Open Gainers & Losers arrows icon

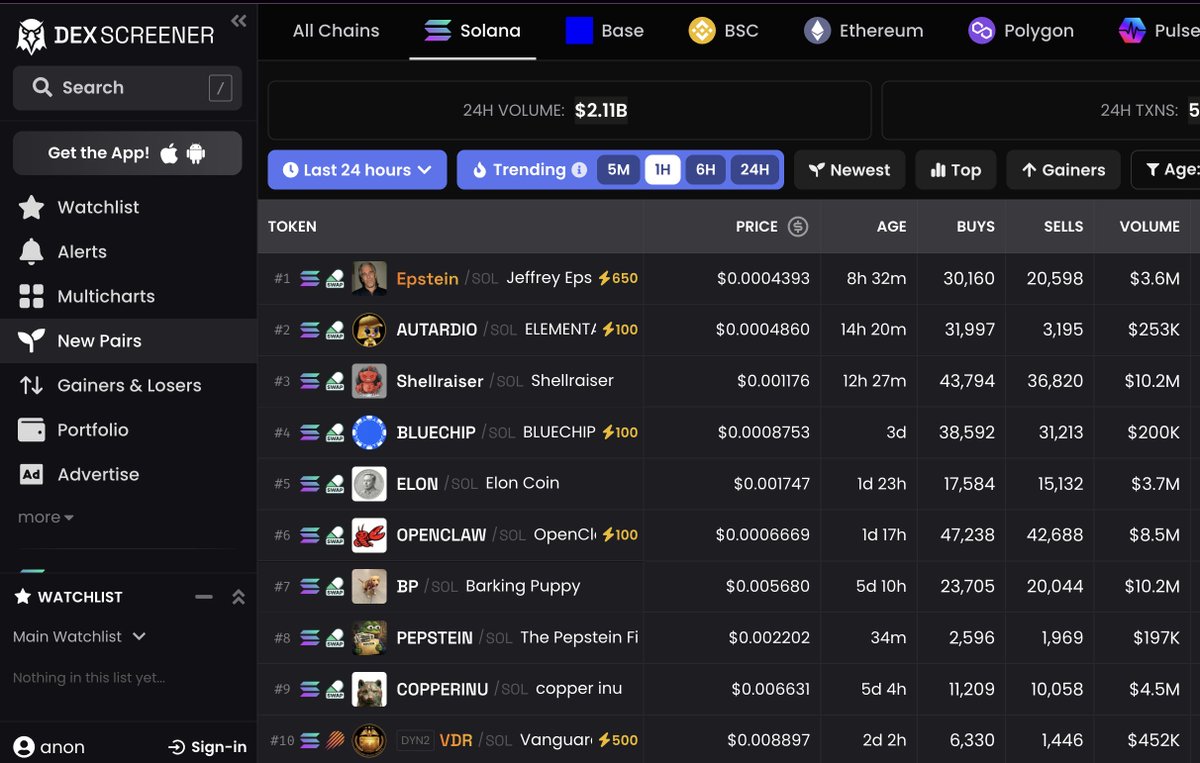[32, 385]
